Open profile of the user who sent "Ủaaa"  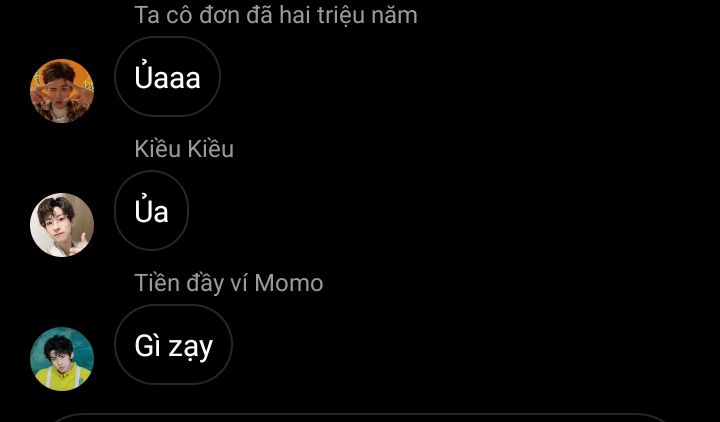tap(62, 91)
